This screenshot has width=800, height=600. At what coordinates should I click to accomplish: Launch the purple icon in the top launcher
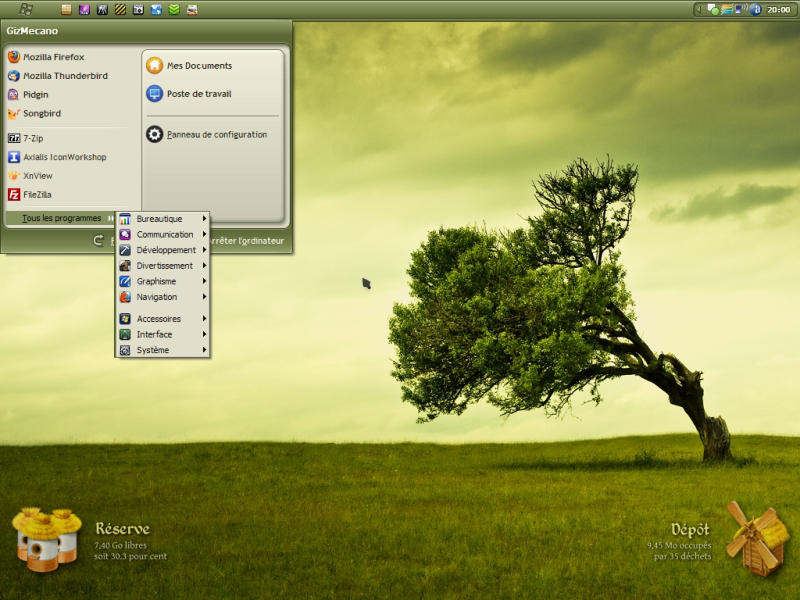point(85,9)
